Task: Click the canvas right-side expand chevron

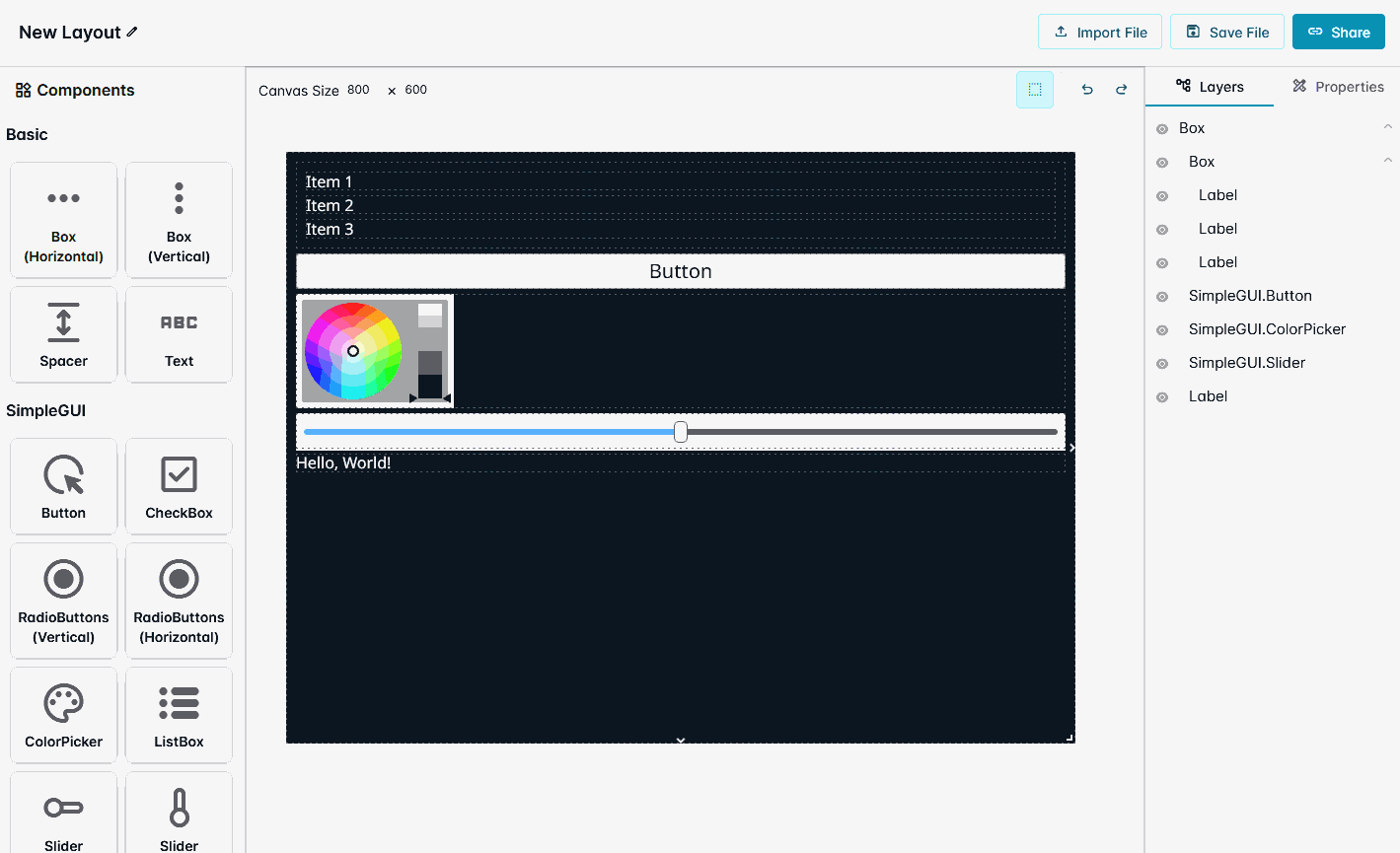Action: [x=1072, y=448]
